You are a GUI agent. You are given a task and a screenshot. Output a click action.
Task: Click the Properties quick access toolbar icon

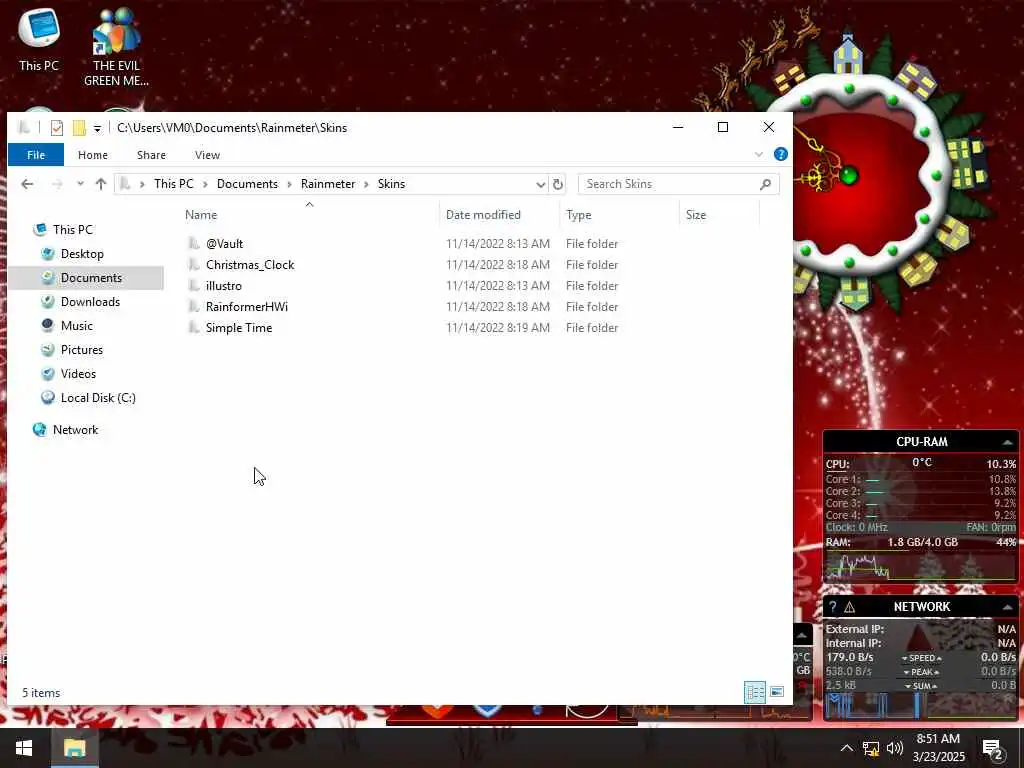57,127
